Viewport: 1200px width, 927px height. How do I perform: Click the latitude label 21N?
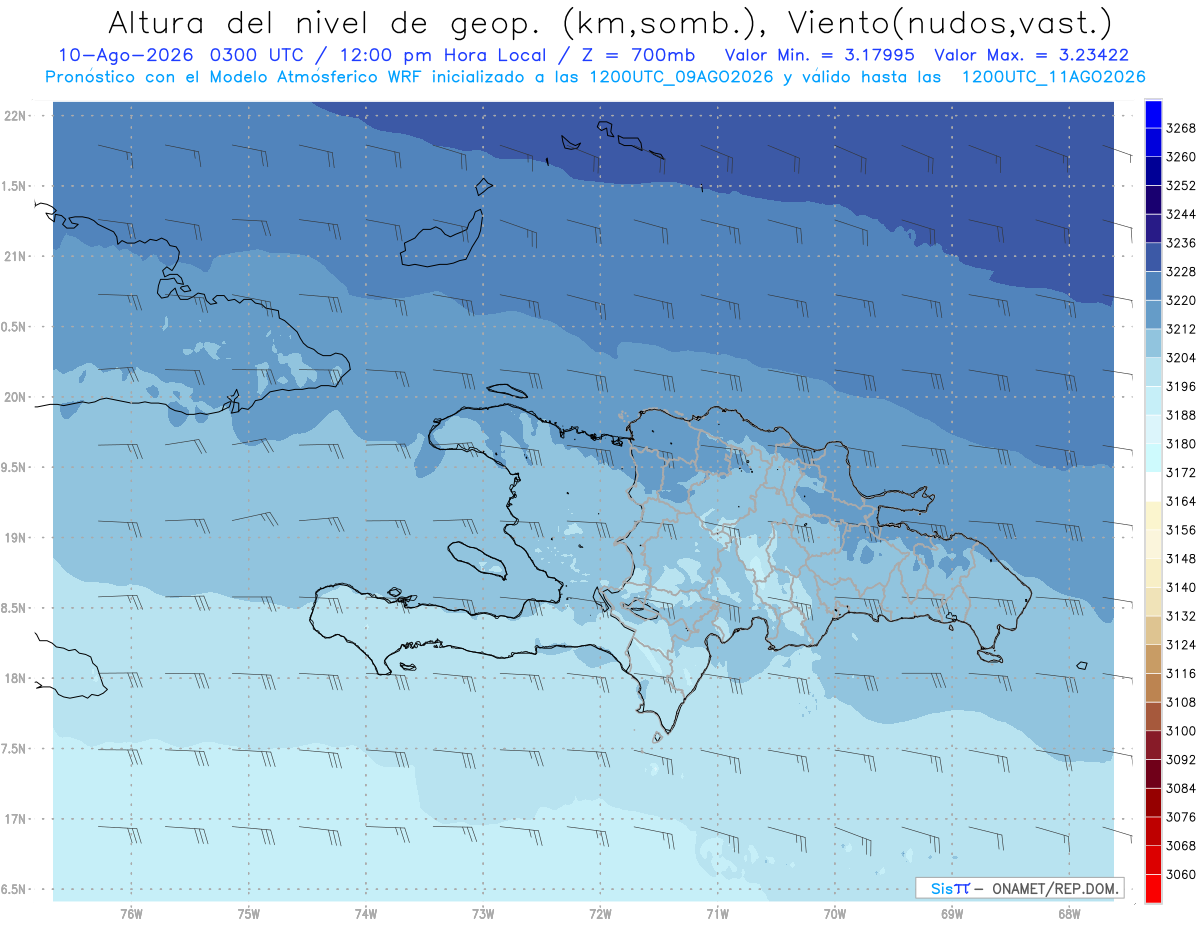[x=16, y=256]
